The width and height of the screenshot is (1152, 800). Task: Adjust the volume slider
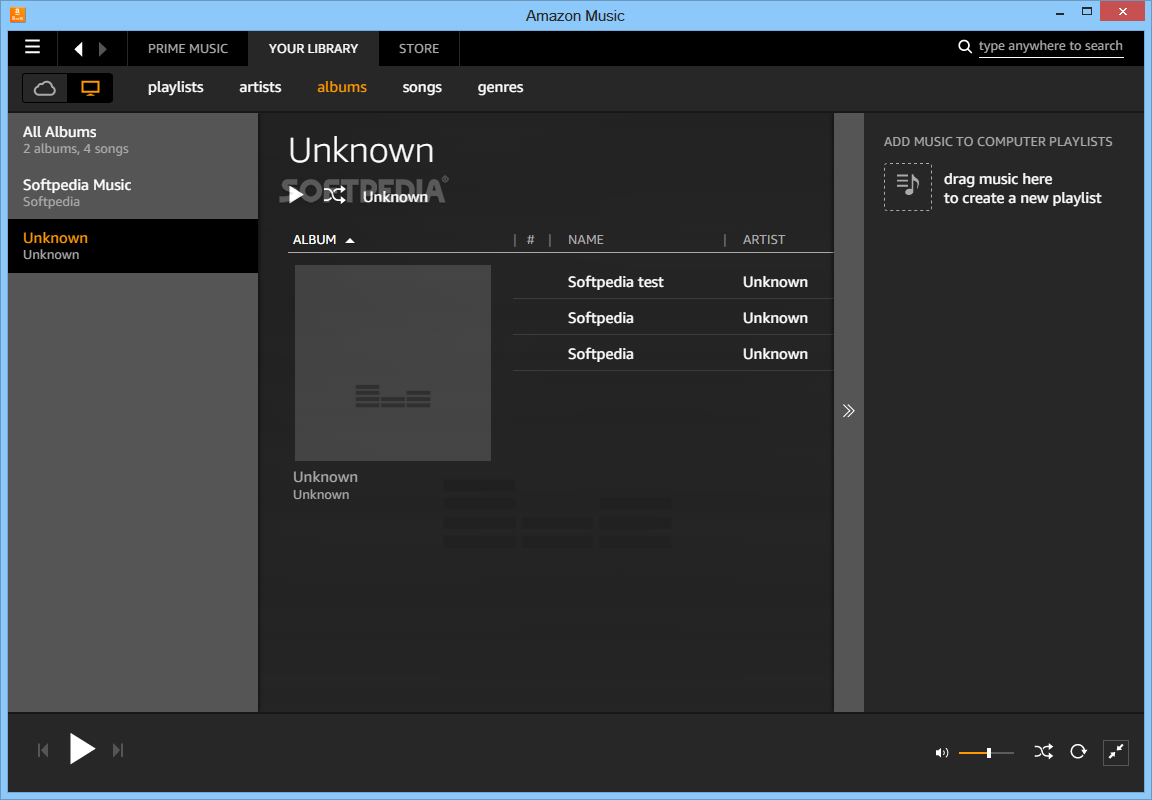[x=986, y=752]
